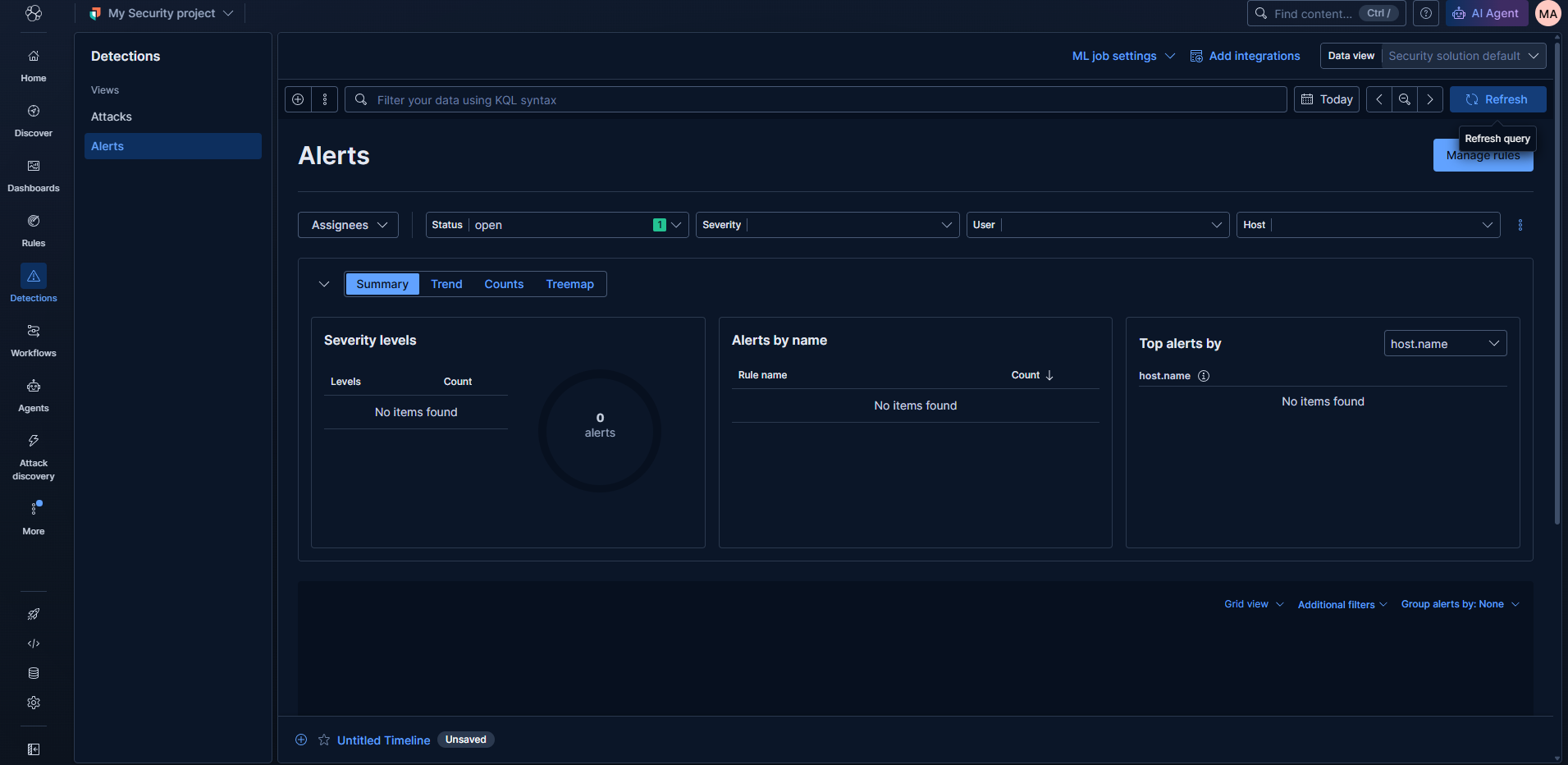Viewport: 1568px width, 765px height.
Task: Collapse the side navigation panel icon
Action: [34, 749]
